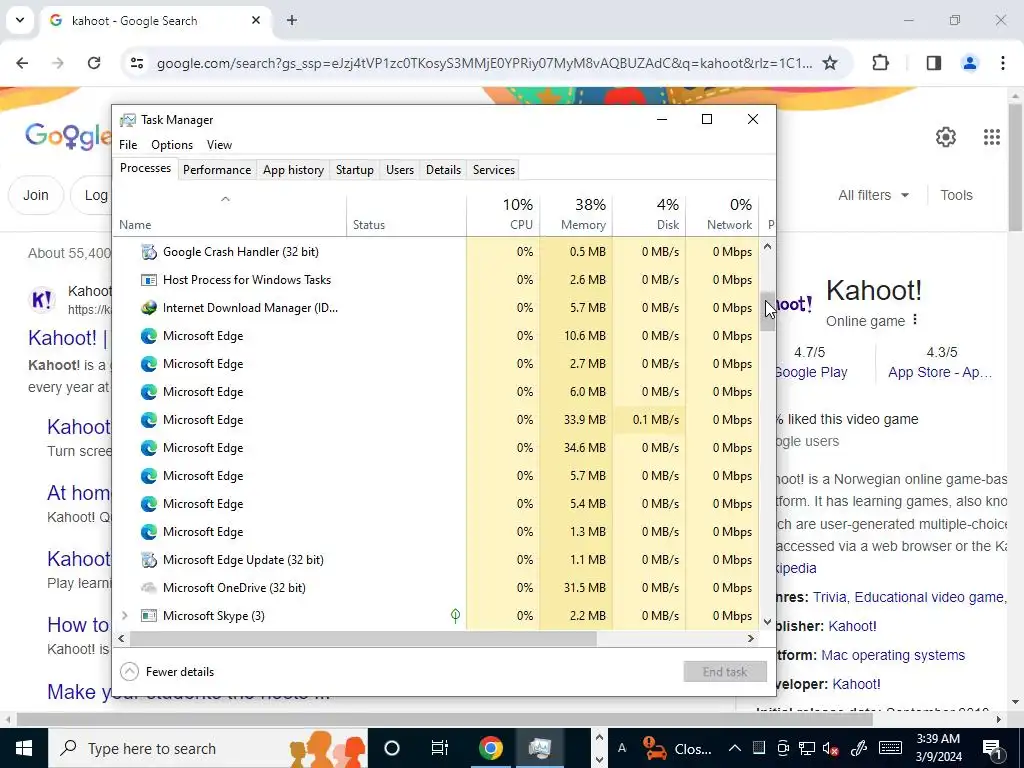Open Mac operating systems platform link
This screenshot has height=768, width=1024.
[x=893, y=656]
